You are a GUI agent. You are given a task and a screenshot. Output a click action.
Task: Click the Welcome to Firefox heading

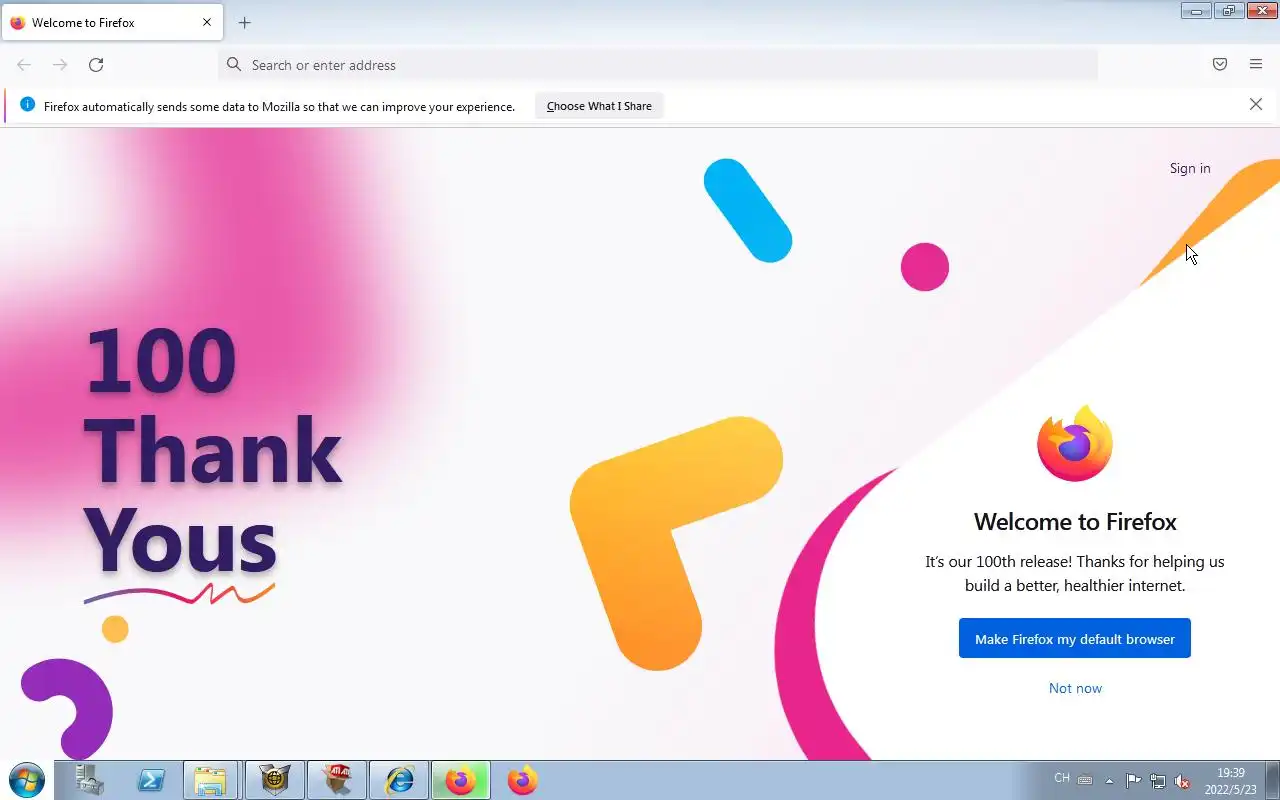point(1075,521)
